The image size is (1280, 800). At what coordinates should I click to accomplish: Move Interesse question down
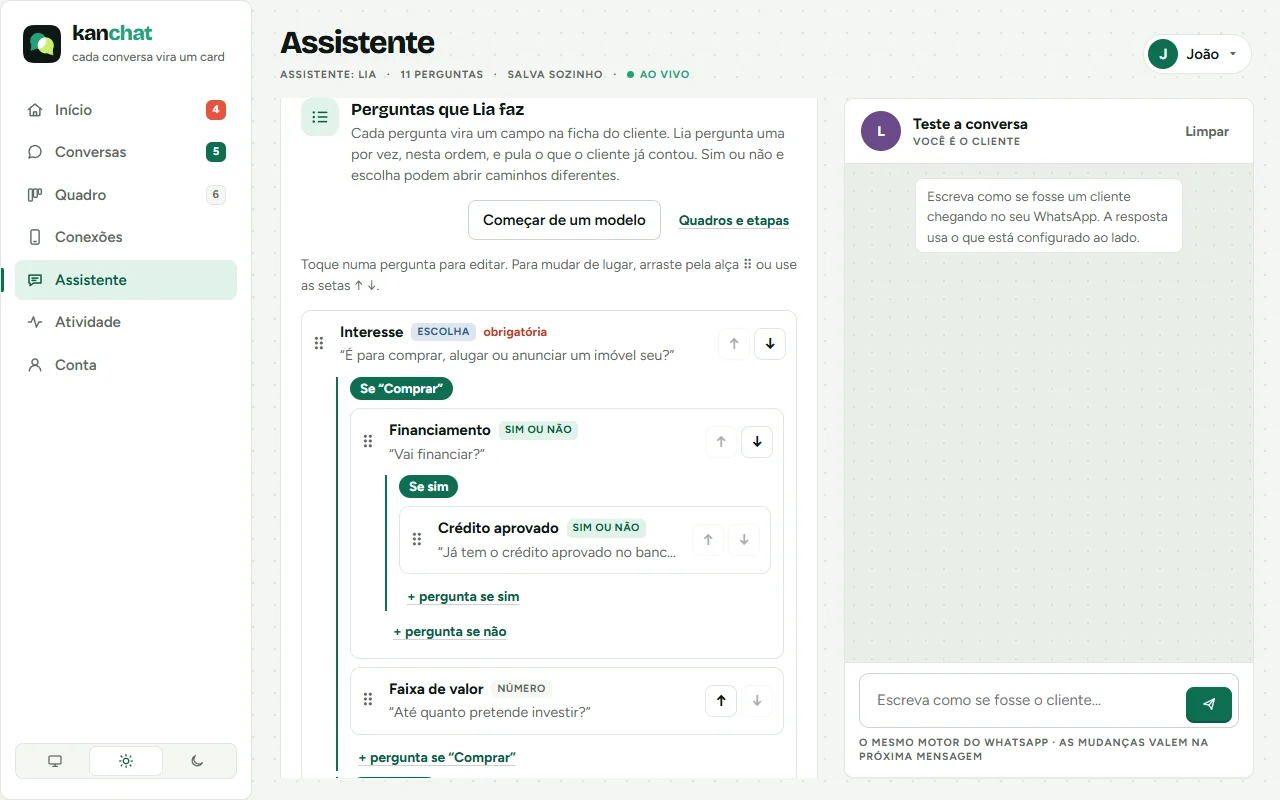pos(770,343)
